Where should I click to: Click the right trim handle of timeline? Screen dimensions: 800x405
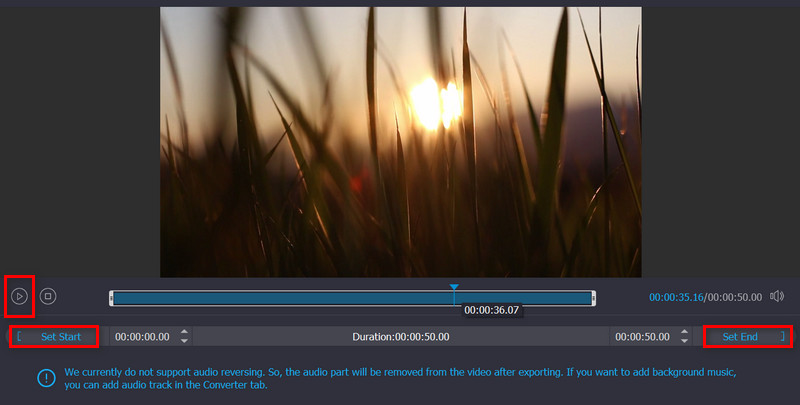click(x=594, y=298)
